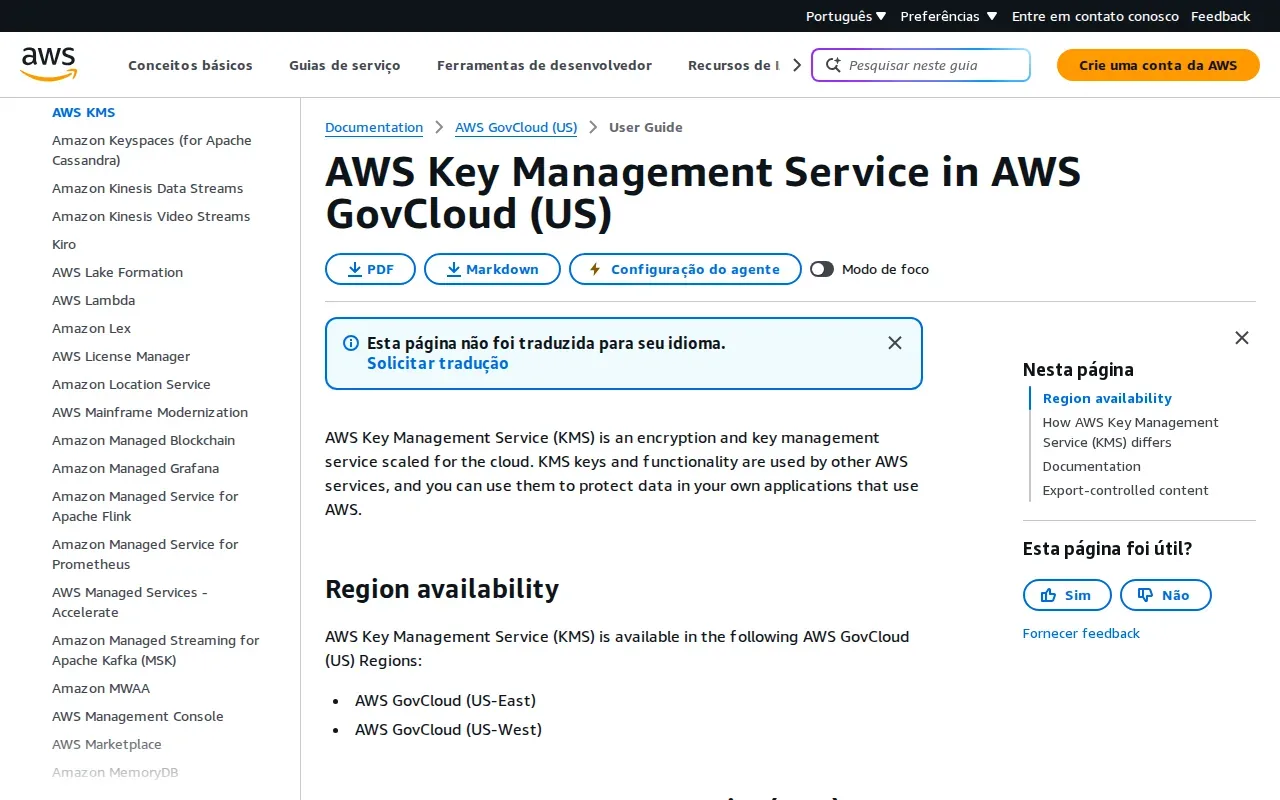The height and width of the screenshot is (800, 1280).
Task: Open Ferramentas de desenvolvedor menu
Action: tap(544, 65)
